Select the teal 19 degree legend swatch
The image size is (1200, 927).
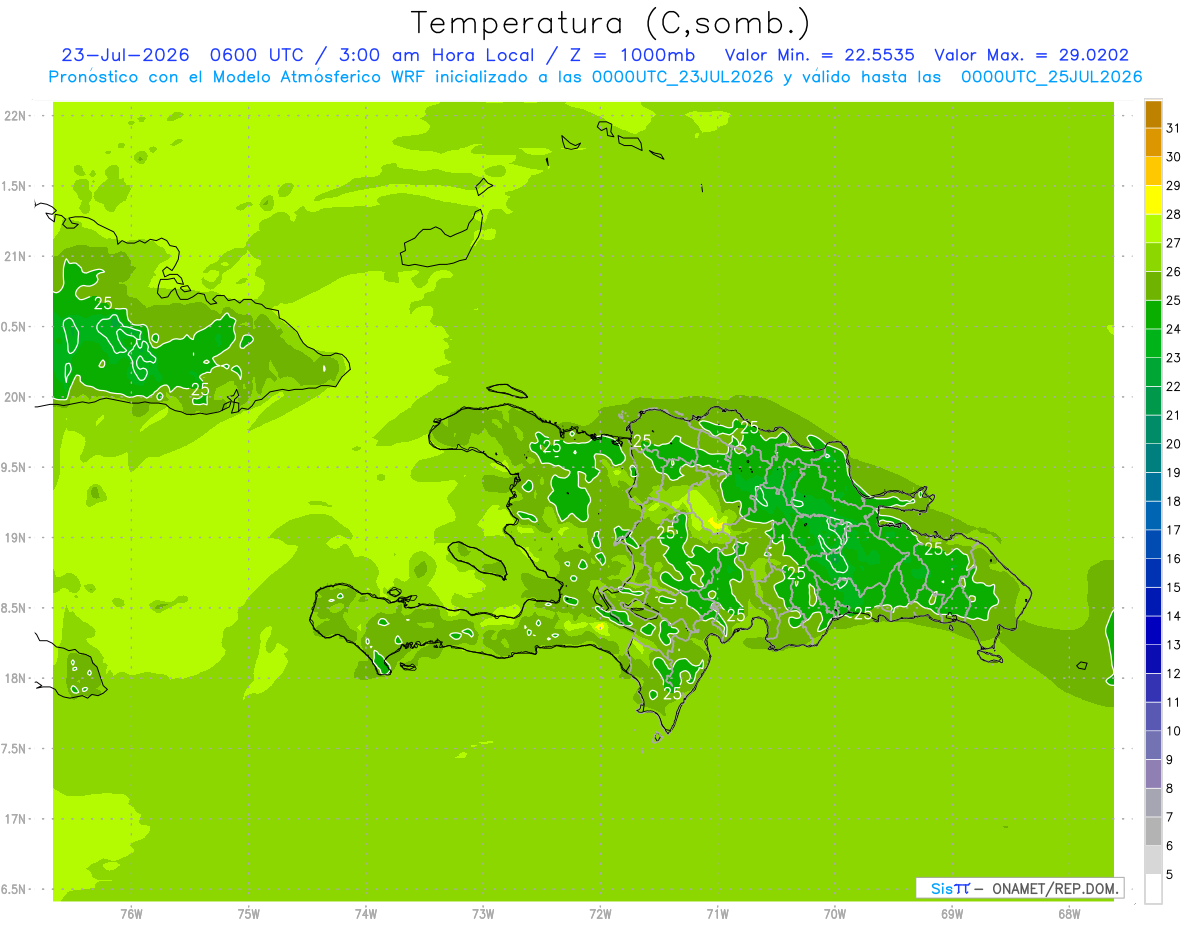point(1153,458)
